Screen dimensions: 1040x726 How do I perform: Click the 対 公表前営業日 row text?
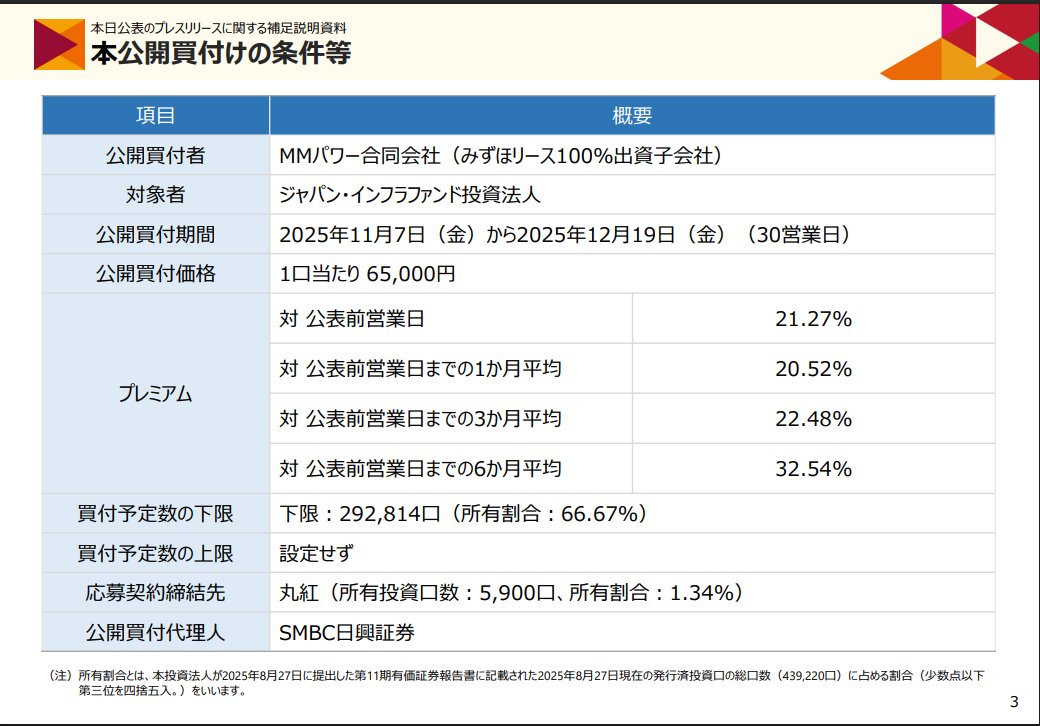pyautogui.click(x=352, y=318)
